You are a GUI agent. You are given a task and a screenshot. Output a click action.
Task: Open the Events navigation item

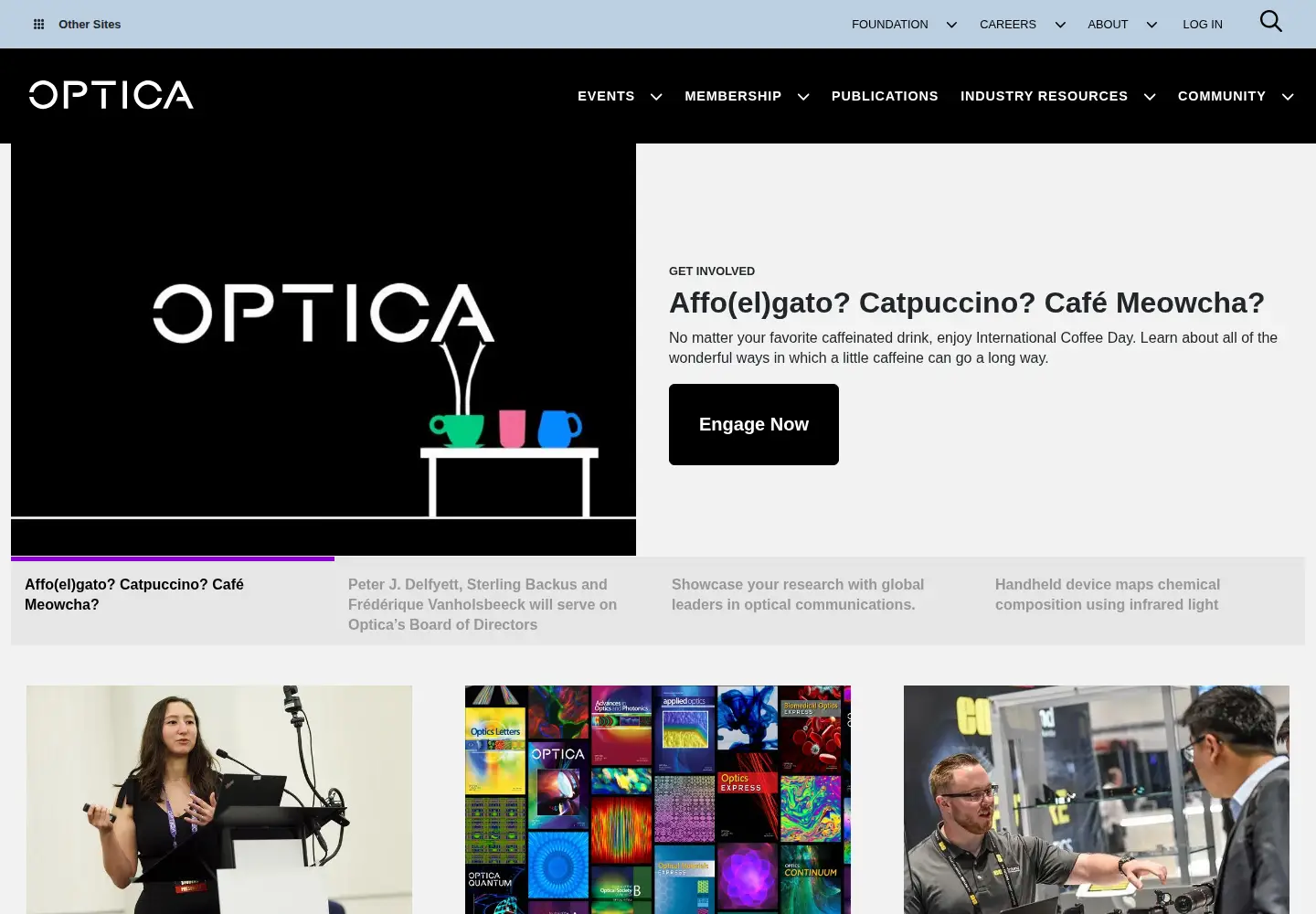pyautogui.click(x=606, y=96)
